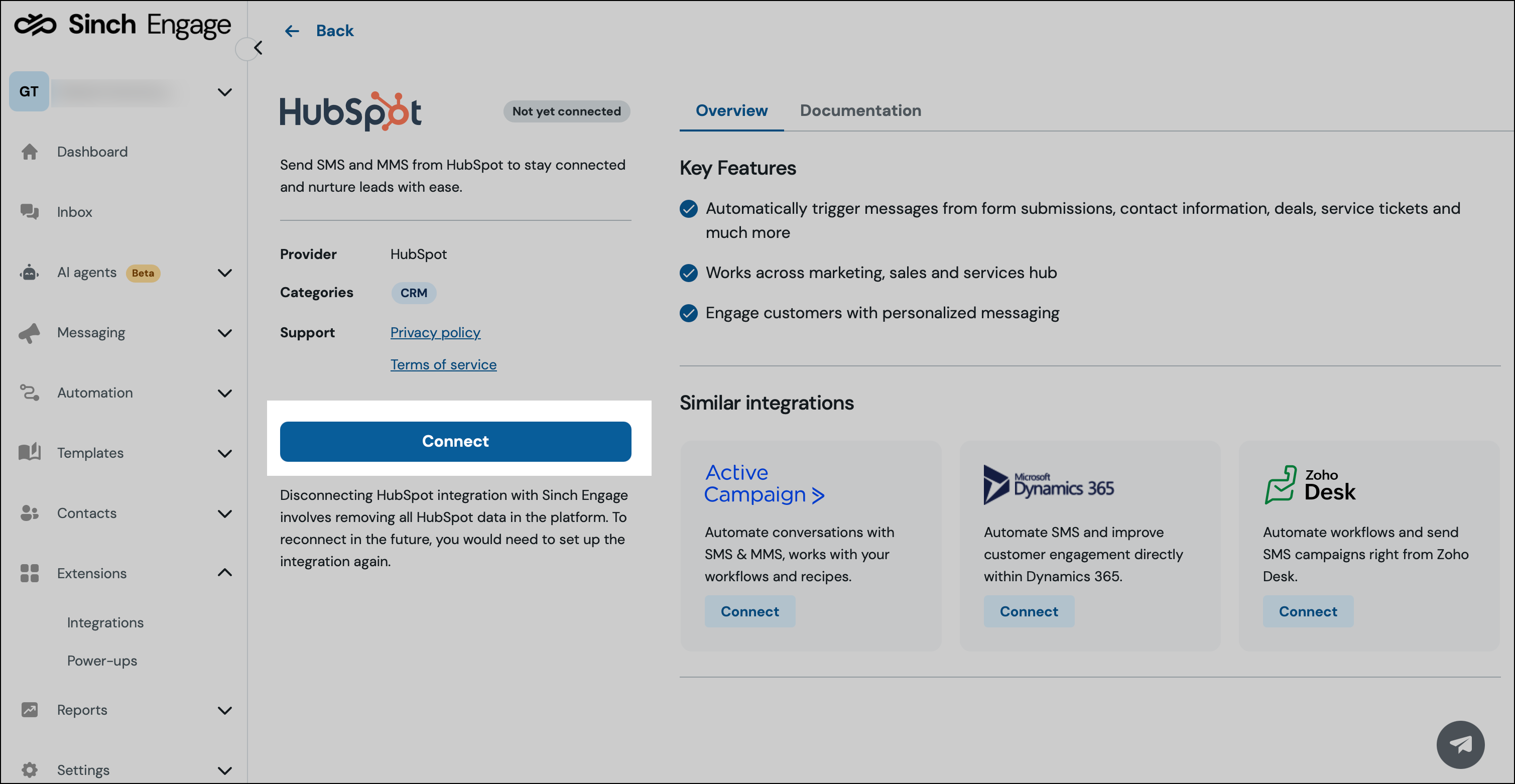This screenshot has height=784, width=1515.
Task: Click the main HubSpot Connect button
Action: (455, 441)
